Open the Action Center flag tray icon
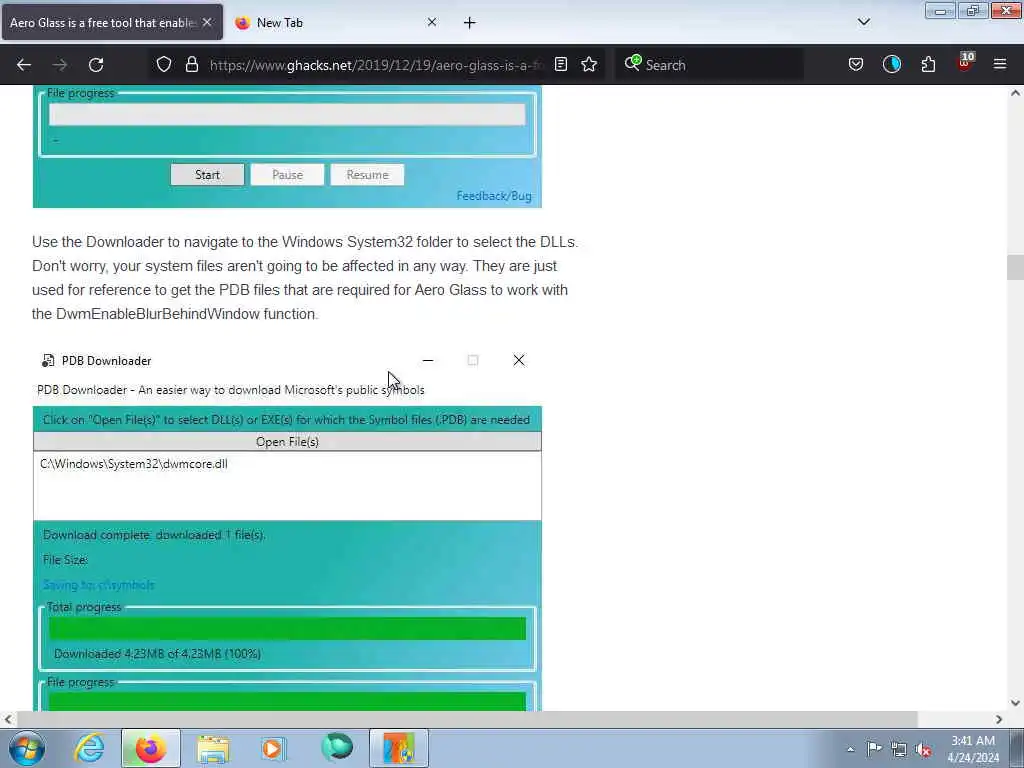 [874, 748]
